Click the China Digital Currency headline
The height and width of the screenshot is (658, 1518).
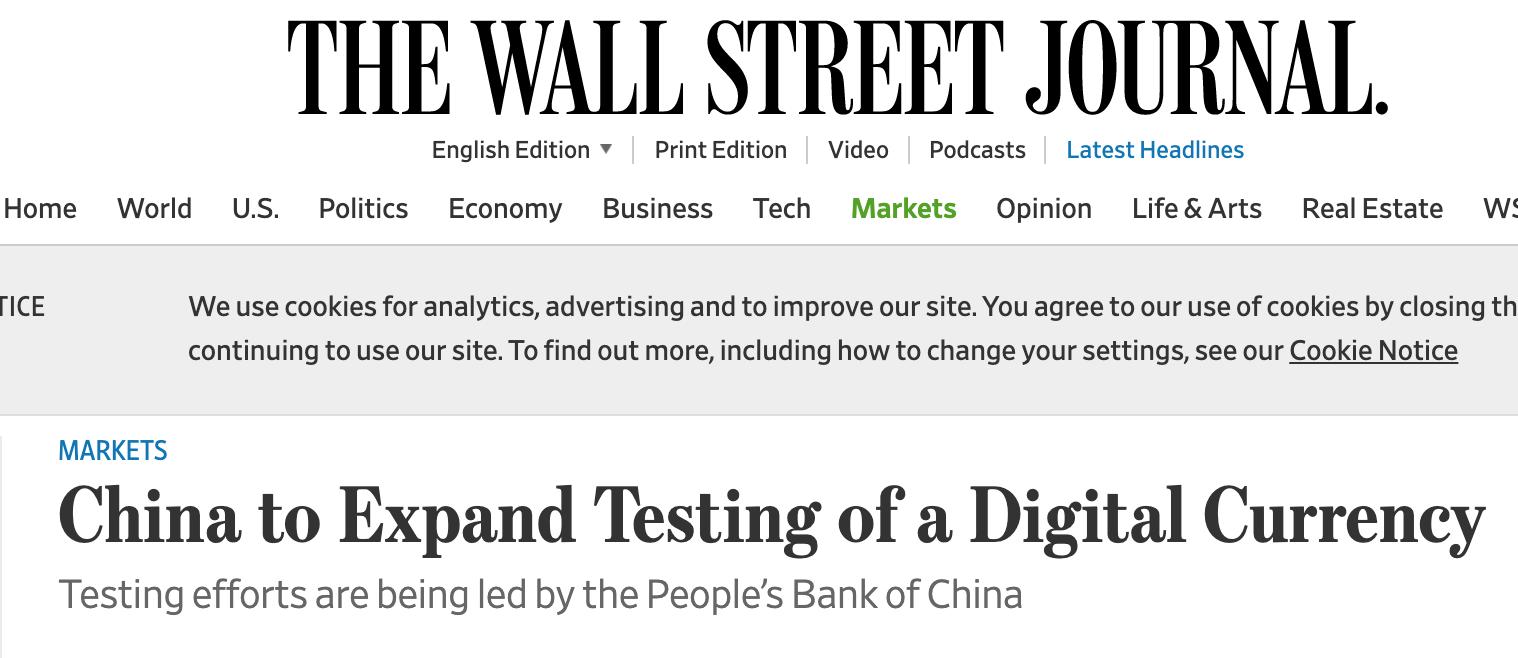click(770, 517)
